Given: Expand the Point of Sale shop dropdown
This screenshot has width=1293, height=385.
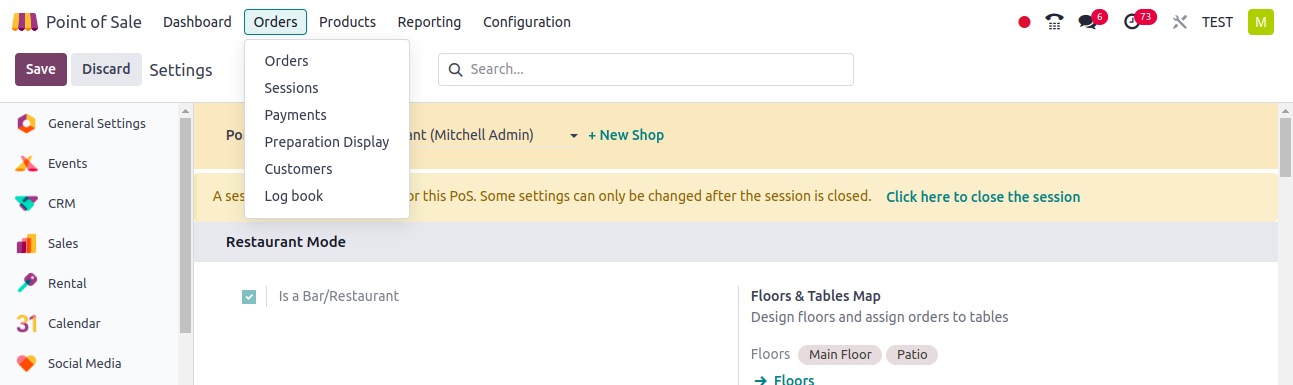Looking at the screenshot, I should pos(574,135).
